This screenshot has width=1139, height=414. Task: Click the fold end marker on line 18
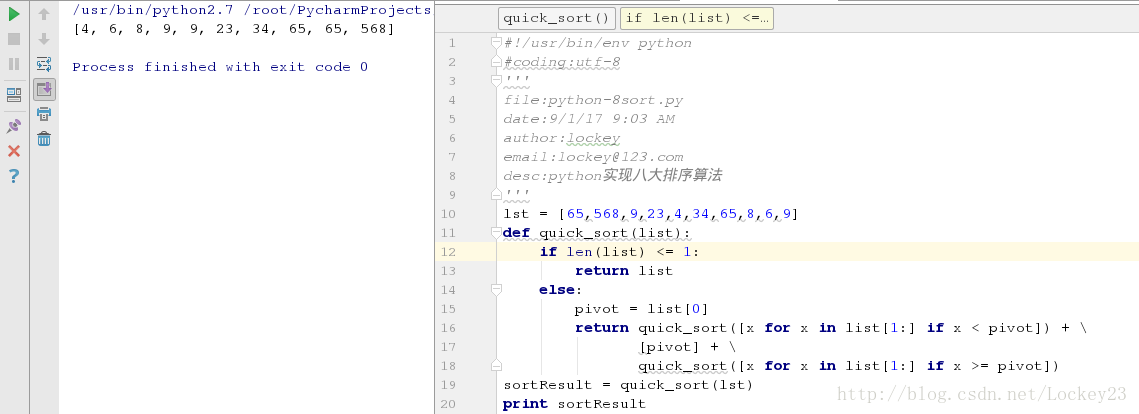tap(496, 365)
